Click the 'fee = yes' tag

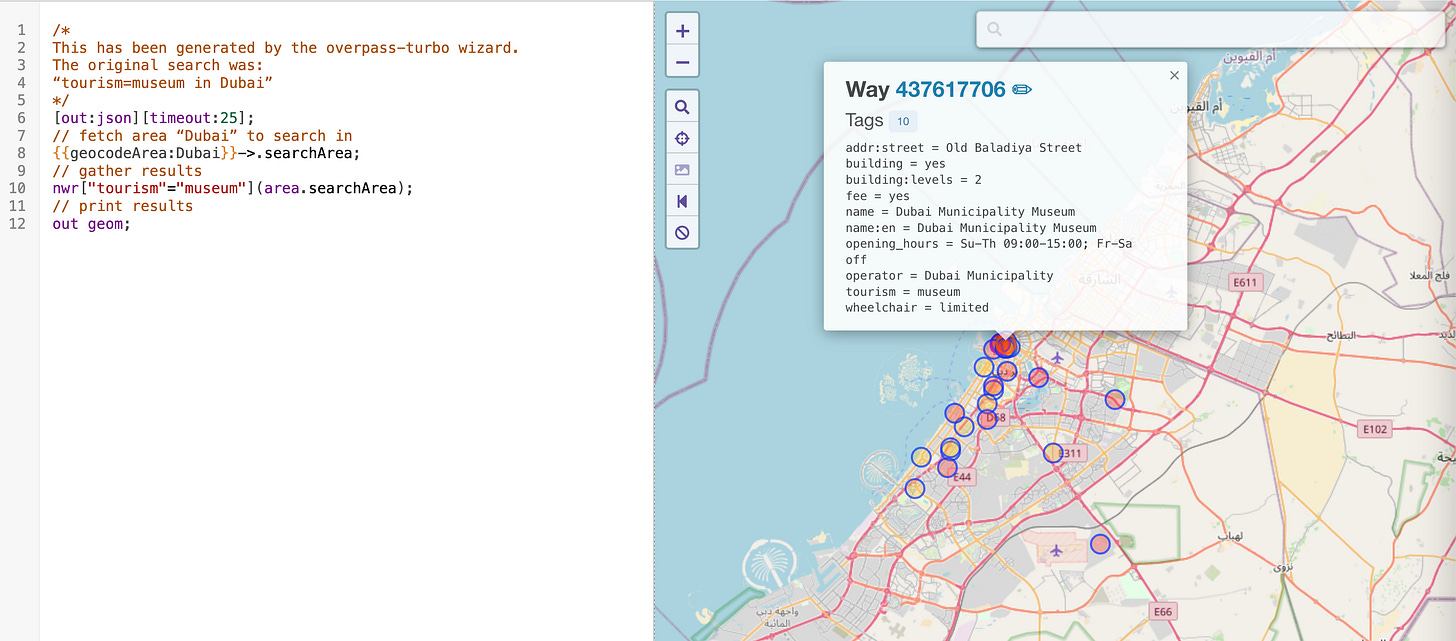[x=878, y=196]
